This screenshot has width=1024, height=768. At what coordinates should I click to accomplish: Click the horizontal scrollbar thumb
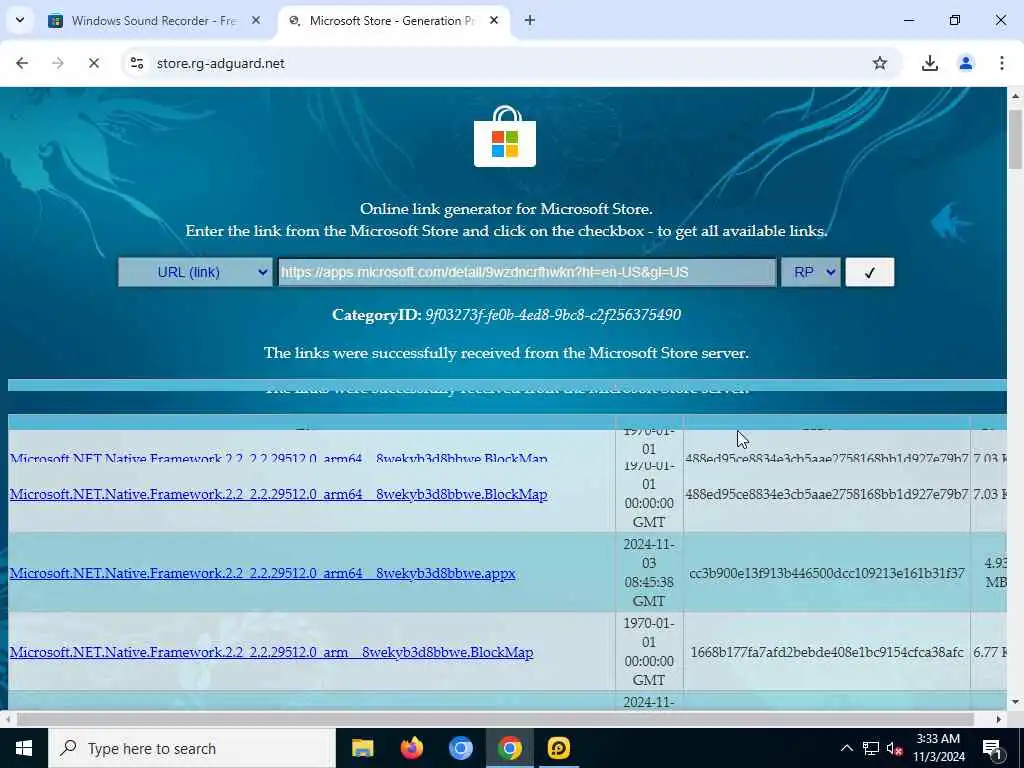coord(495,719)
